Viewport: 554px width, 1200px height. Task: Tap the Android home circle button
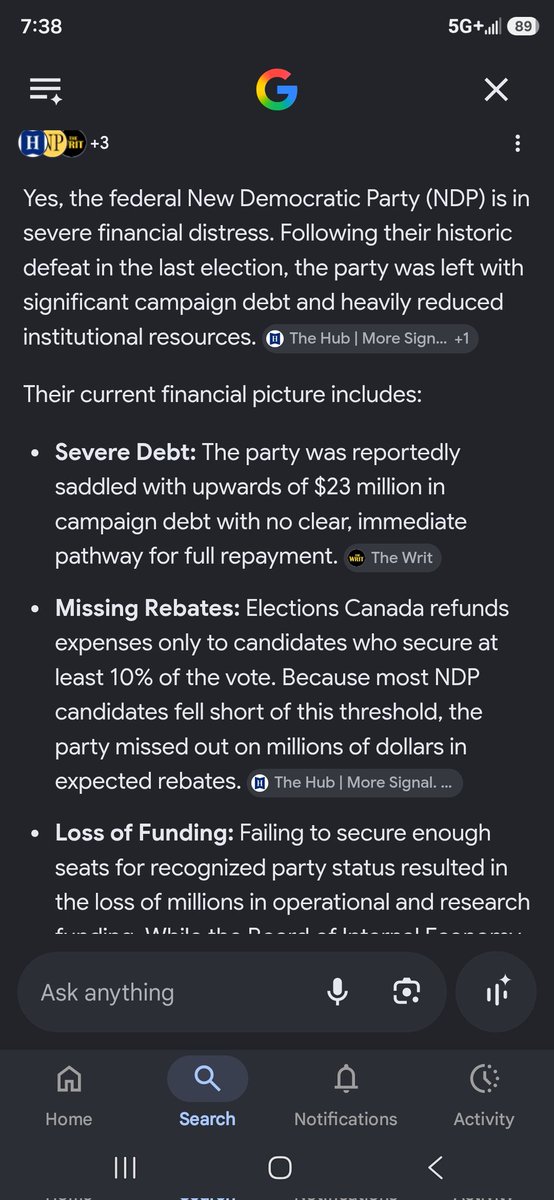(280, 1166)
